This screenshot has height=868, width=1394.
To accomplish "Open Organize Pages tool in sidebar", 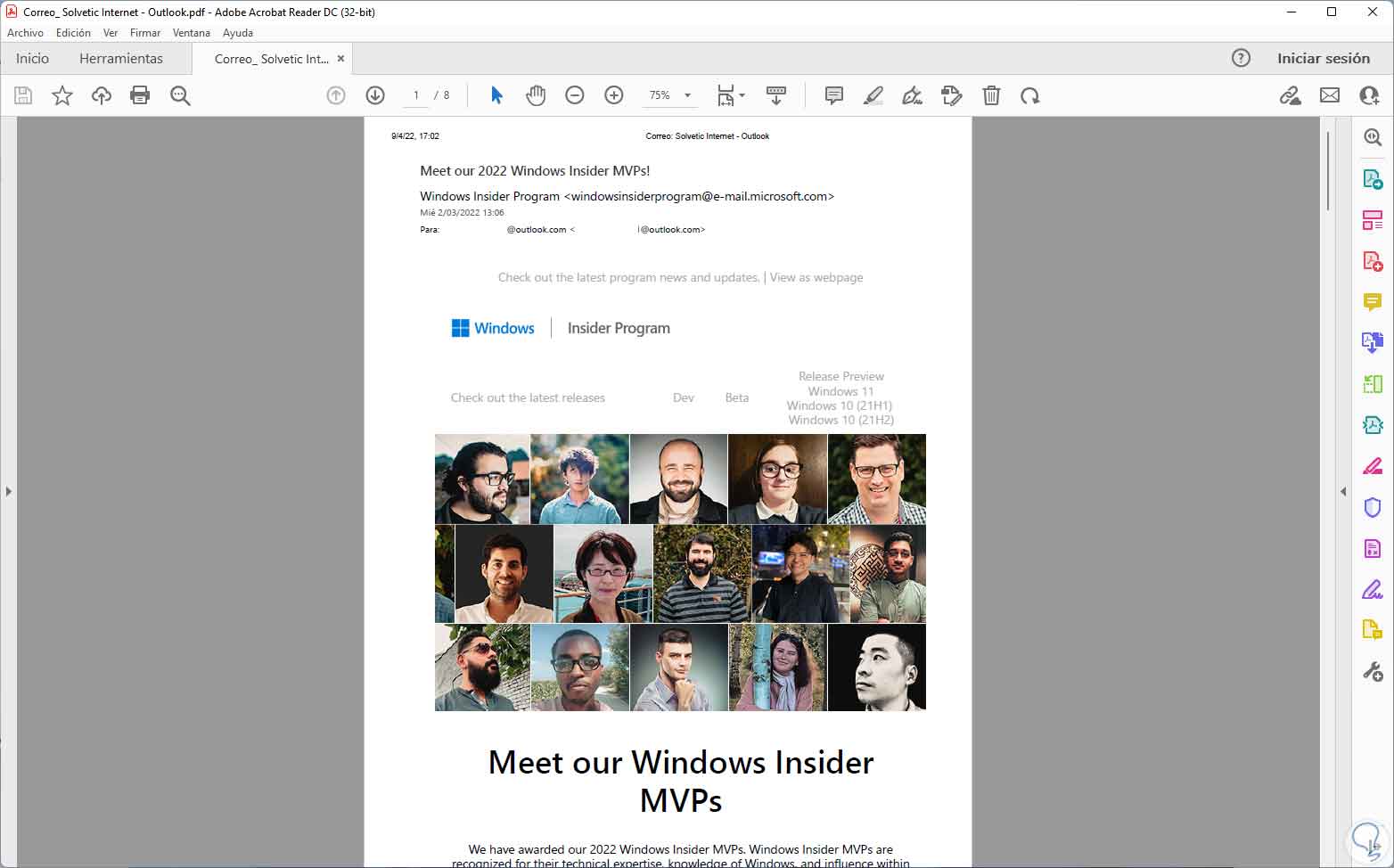I will [1373, 219].
